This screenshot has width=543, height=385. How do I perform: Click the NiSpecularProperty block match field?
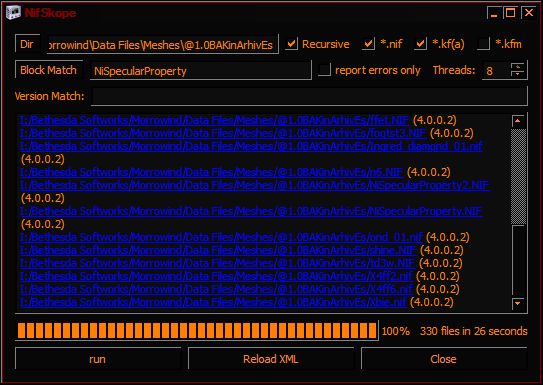[201, 71]
